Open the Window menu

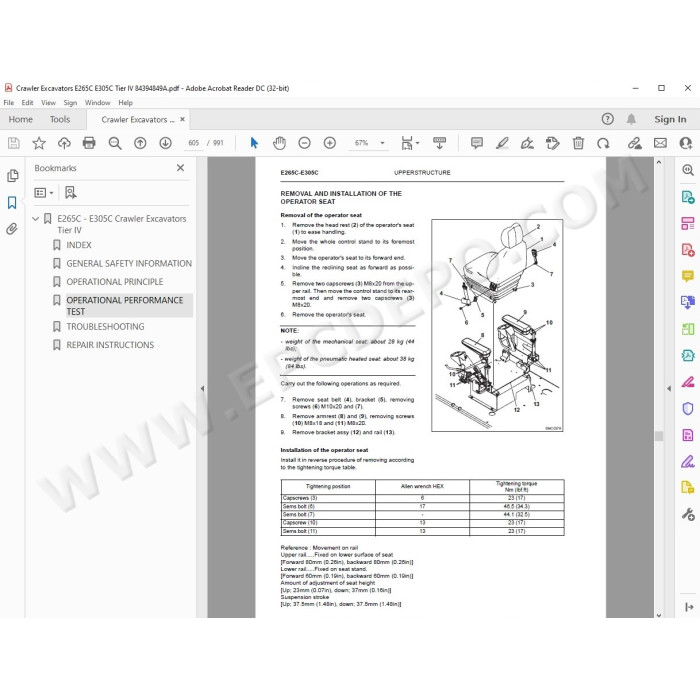pos(97,103)
